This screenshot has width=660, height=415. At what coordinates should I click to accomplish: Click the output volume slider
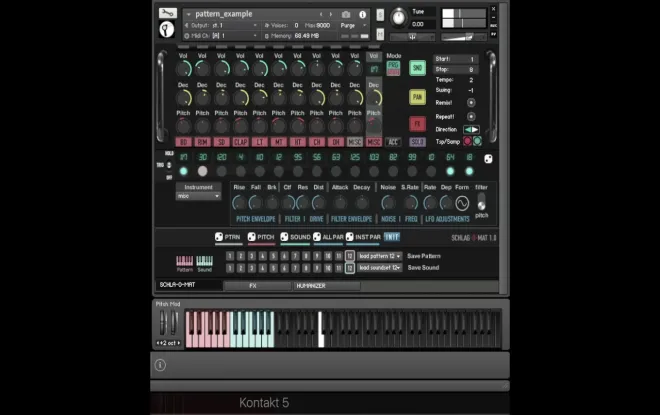(x=464, y=37)
